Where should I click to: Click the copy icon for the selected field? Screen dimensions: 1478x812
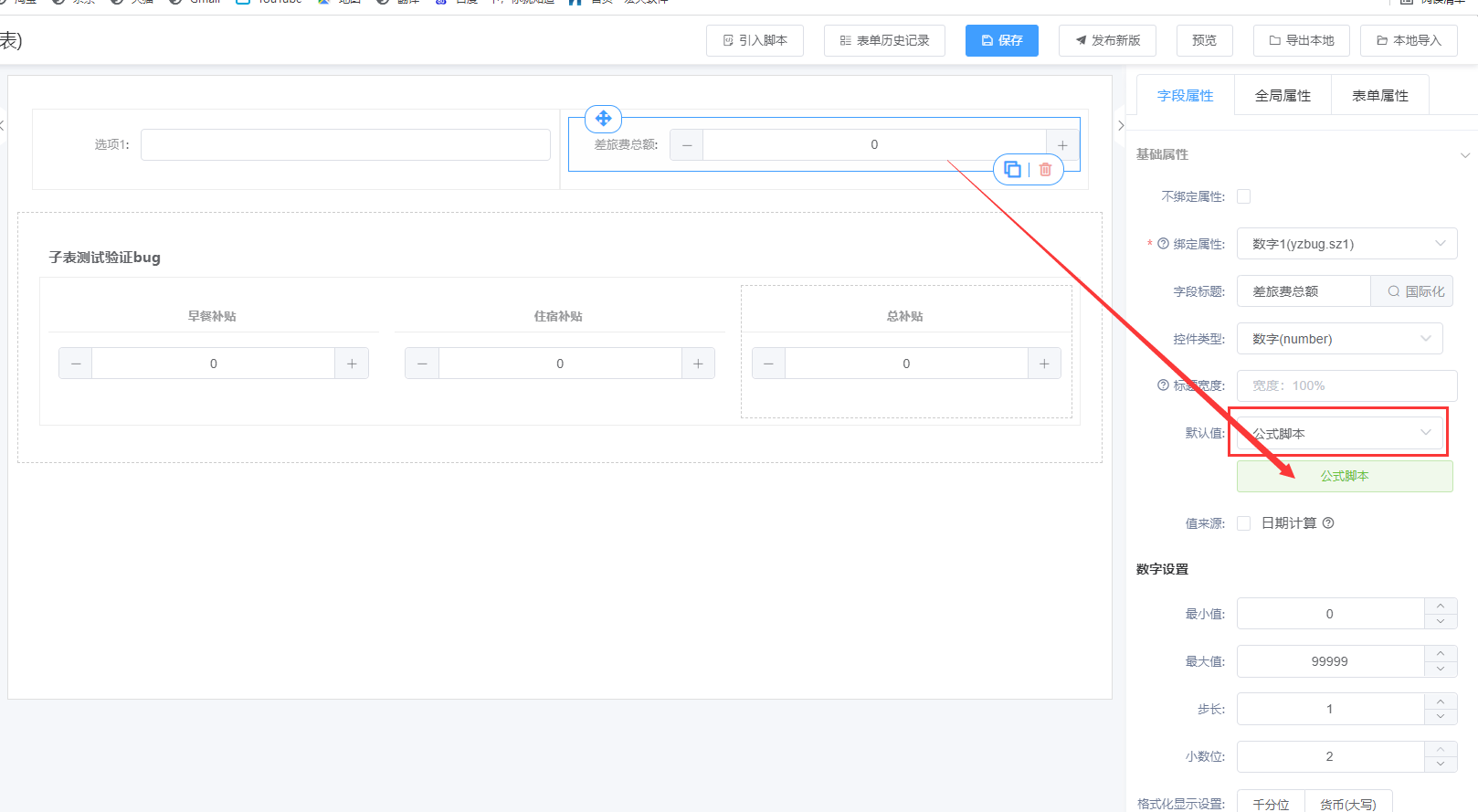[1012, 169]
